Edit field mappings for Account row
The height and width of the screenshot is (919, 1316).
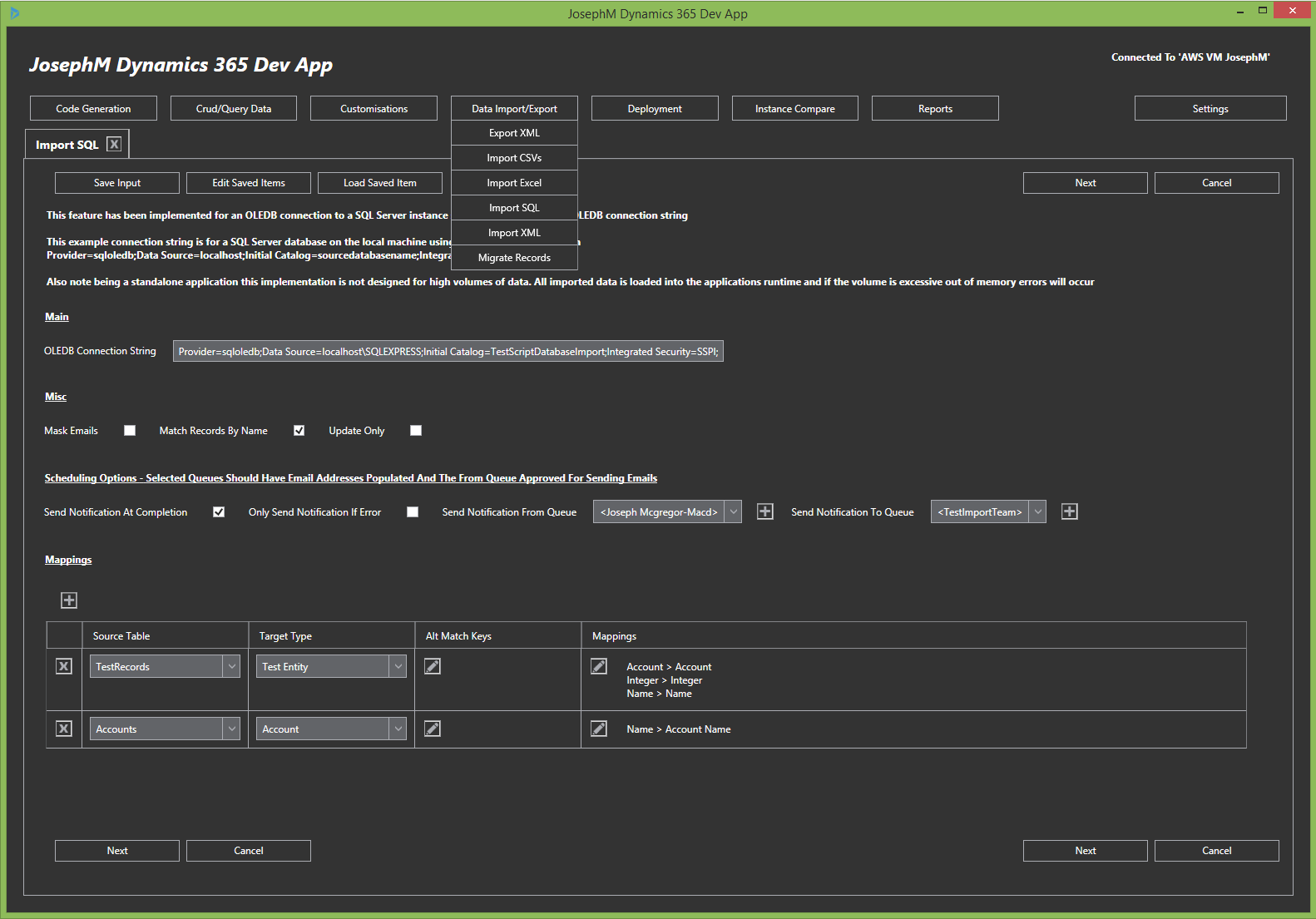[x=599, y=729]
